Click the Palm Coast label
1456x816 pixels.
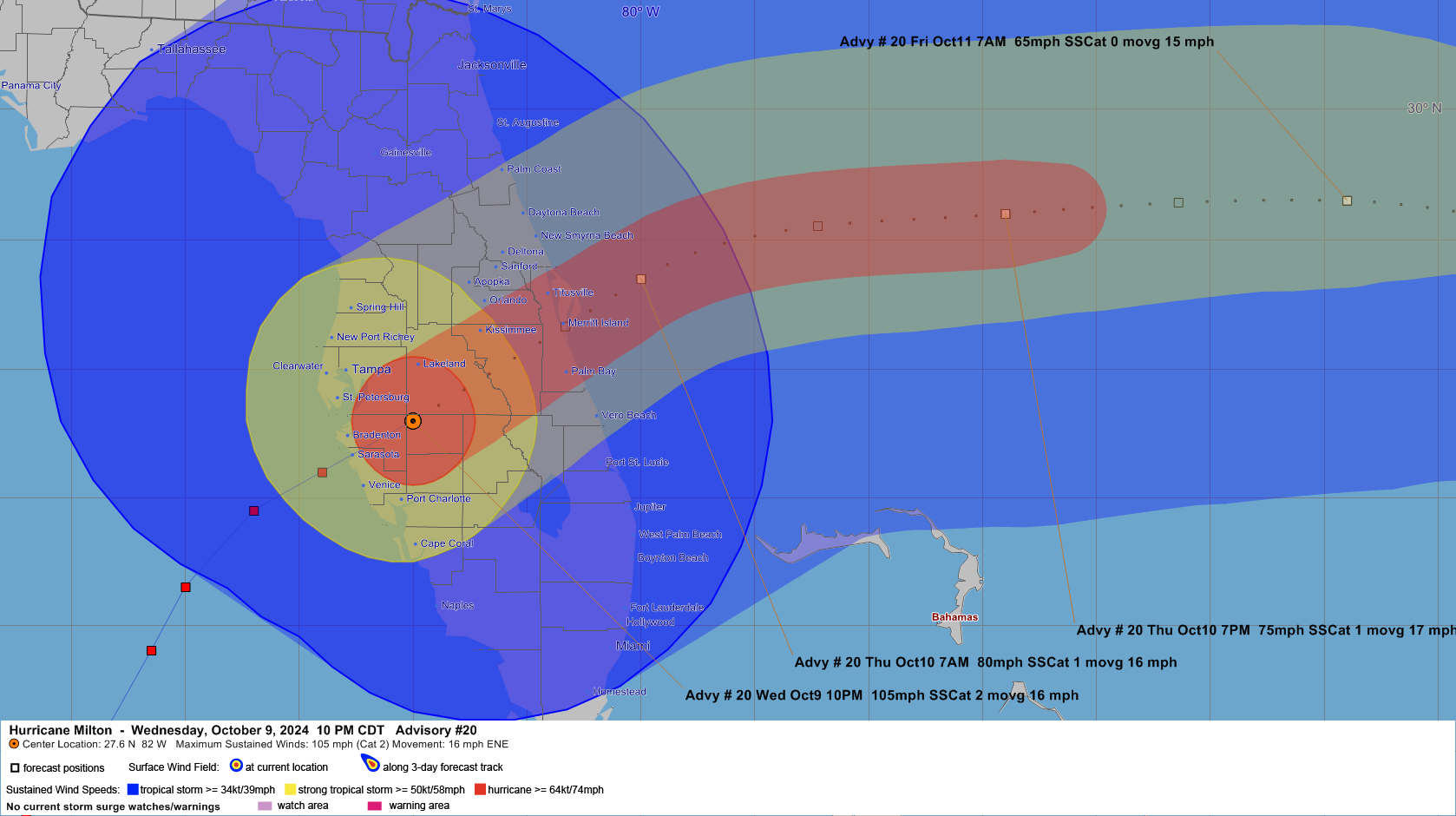coord(534,168)
